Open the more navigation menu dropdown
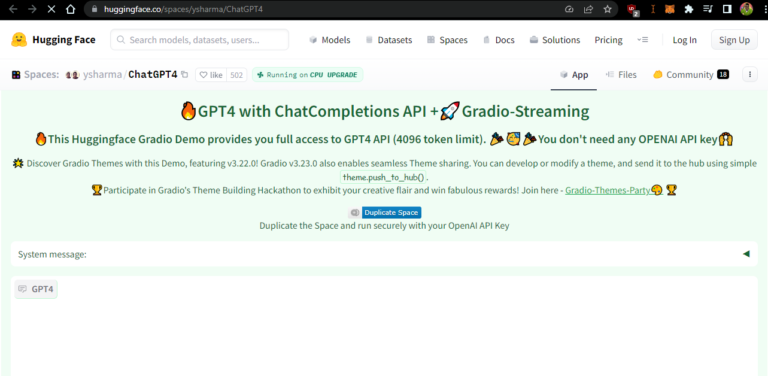The height and width of the screenshot is (376, 768). click(643, 40)
